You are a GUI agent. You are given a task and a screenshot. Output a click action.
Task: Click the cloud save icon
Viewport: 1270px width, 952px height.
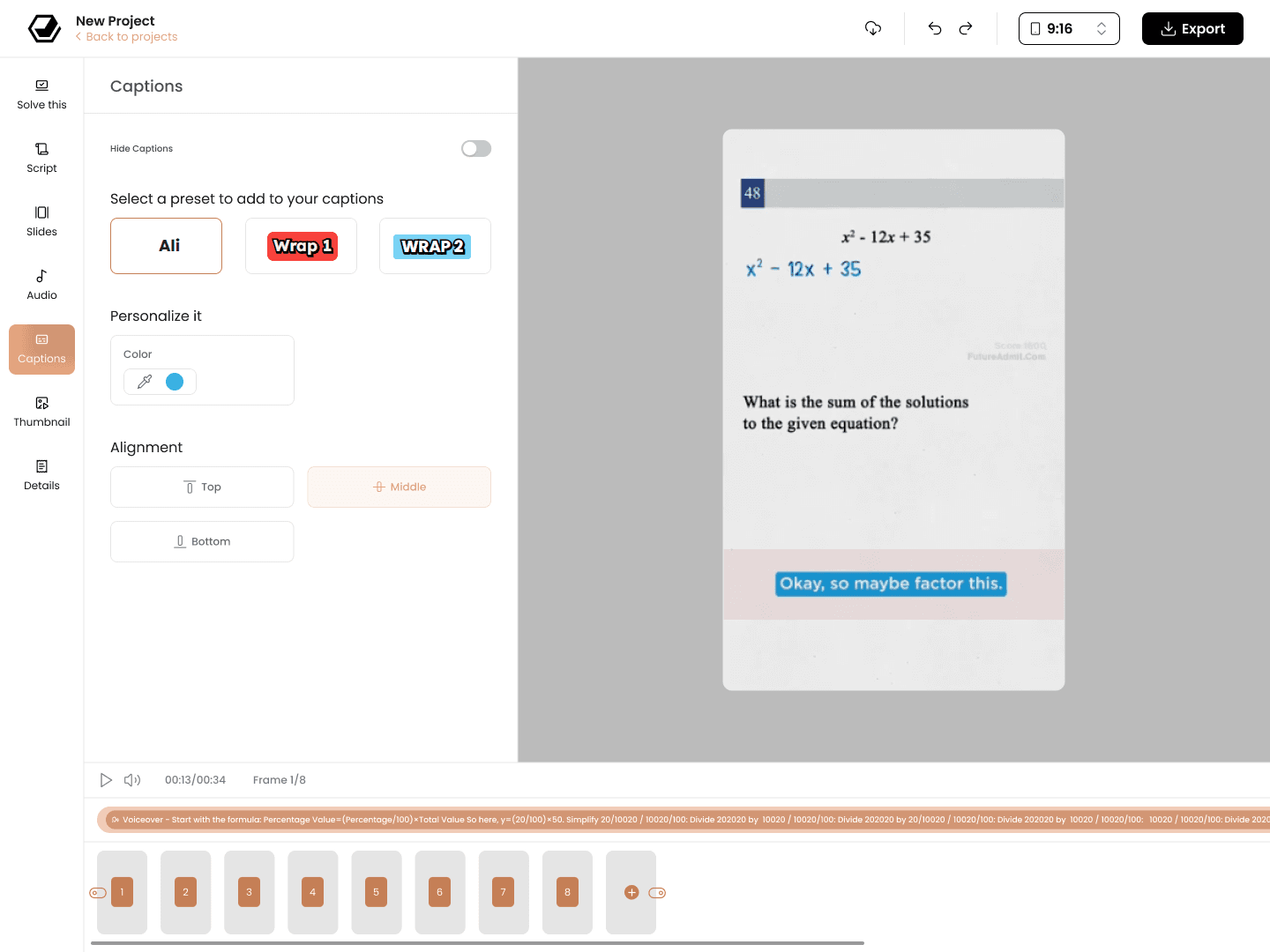(x=873, y=28)
